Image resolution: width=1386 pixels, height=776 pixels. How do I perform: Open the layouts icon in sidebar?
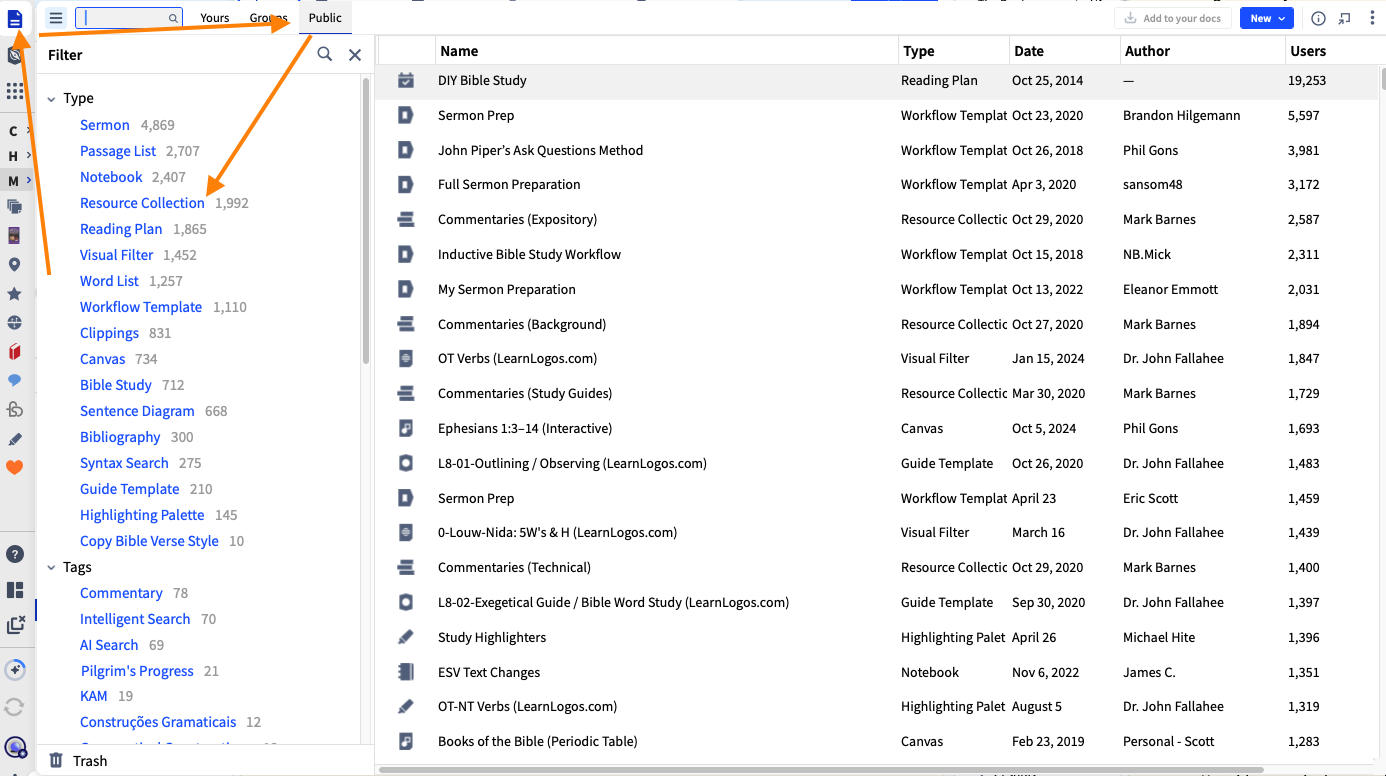tap(15, 590)
